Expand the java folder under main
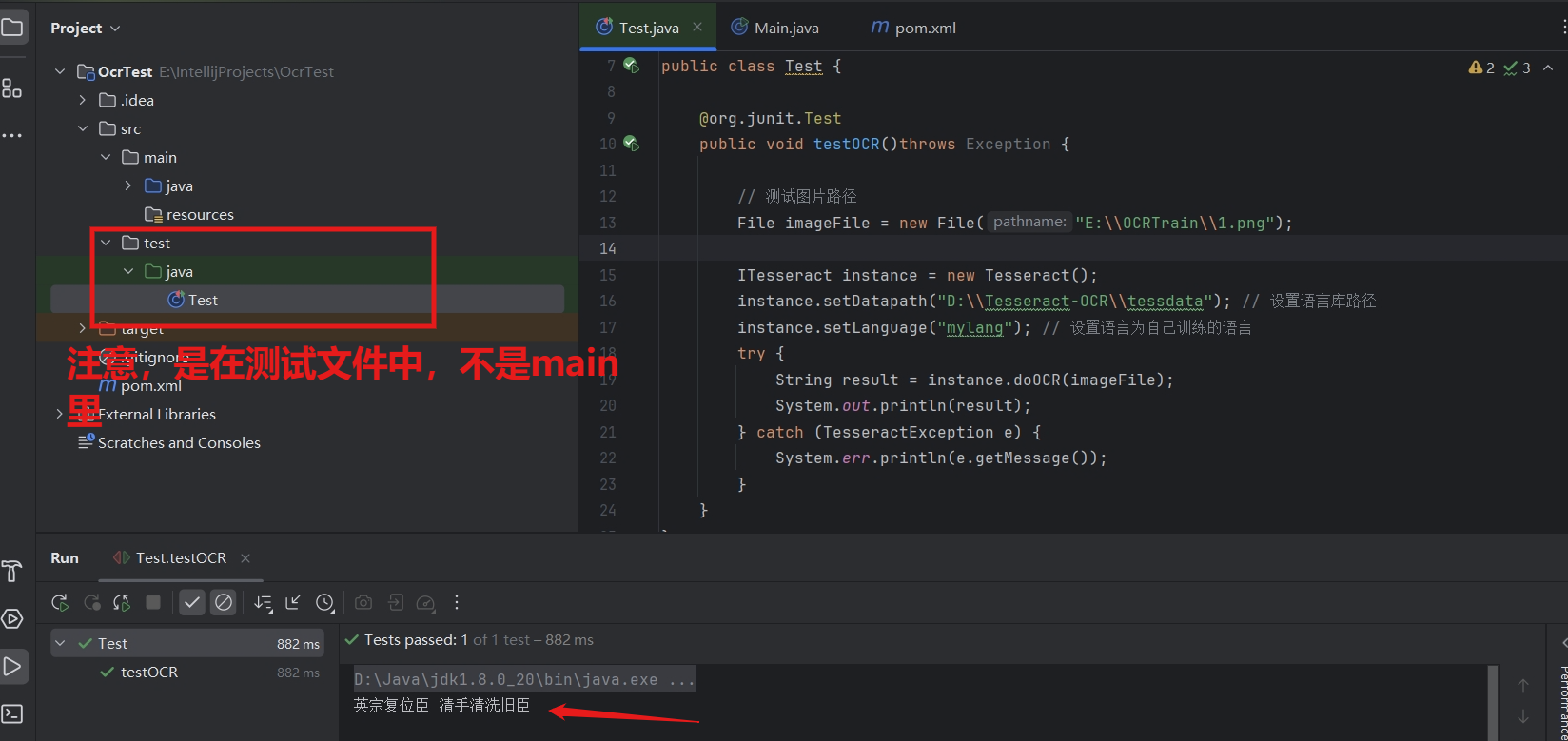Viewport: 1568px width, 741px height. [x=128, y=185]
